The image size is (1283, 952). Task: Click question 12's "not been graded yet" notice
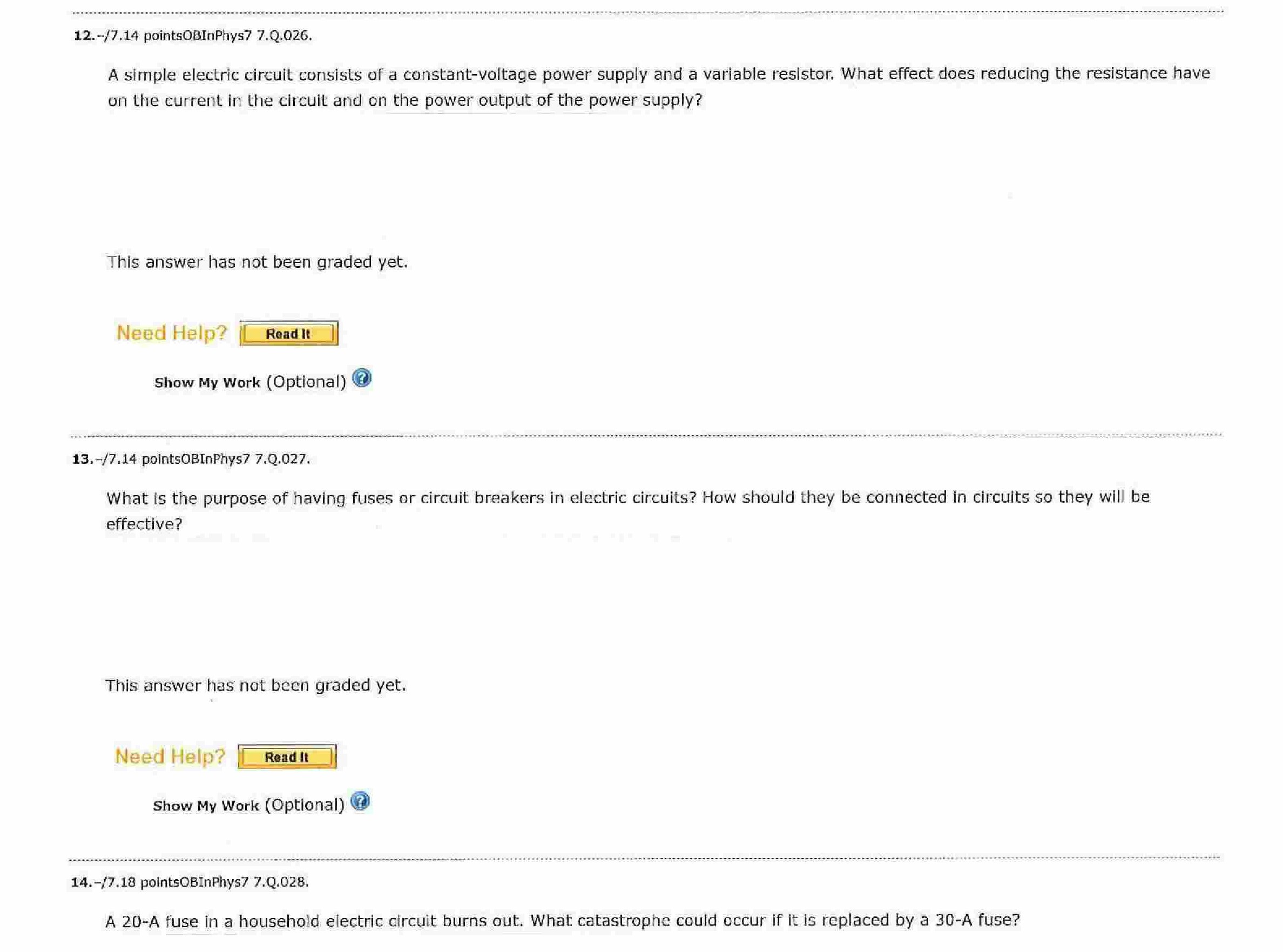258,262
